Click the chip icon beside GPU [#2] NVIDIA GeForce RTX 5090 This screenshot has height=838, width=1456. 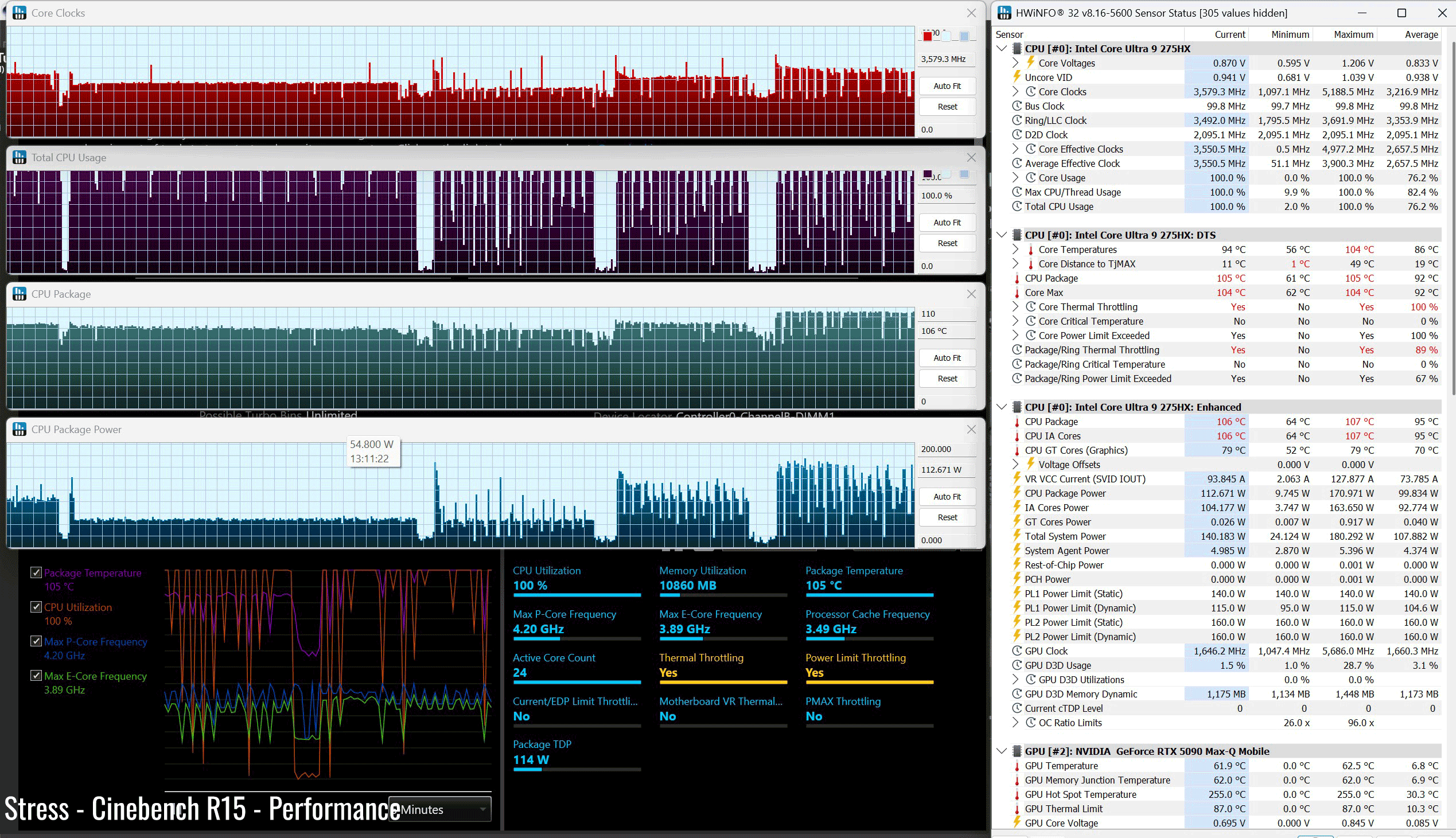point(1017,751)
